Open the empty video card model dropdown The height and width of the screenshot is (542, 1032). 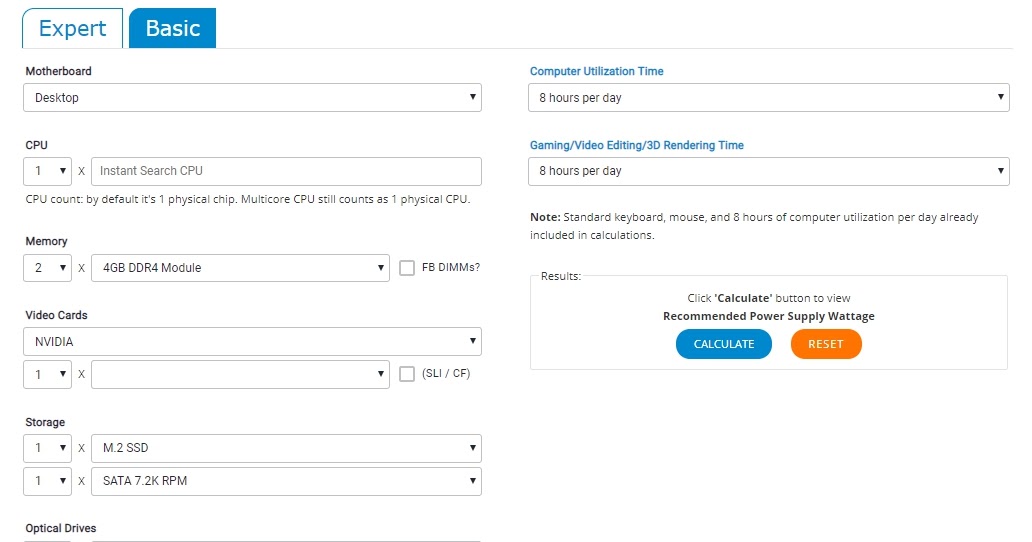tap(240, 374)
